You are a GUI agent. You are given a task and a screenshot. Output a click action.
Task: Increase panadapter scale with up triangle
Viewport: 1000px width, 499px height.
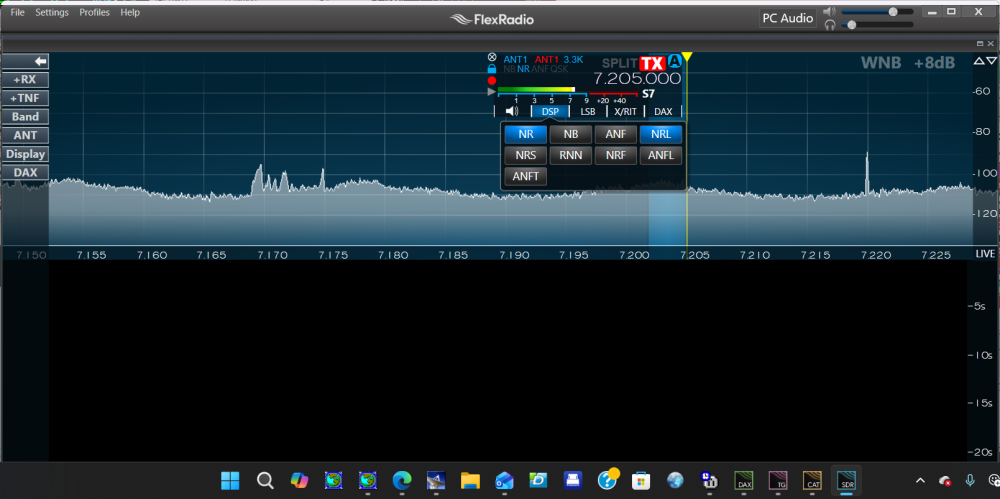point(979,61)
